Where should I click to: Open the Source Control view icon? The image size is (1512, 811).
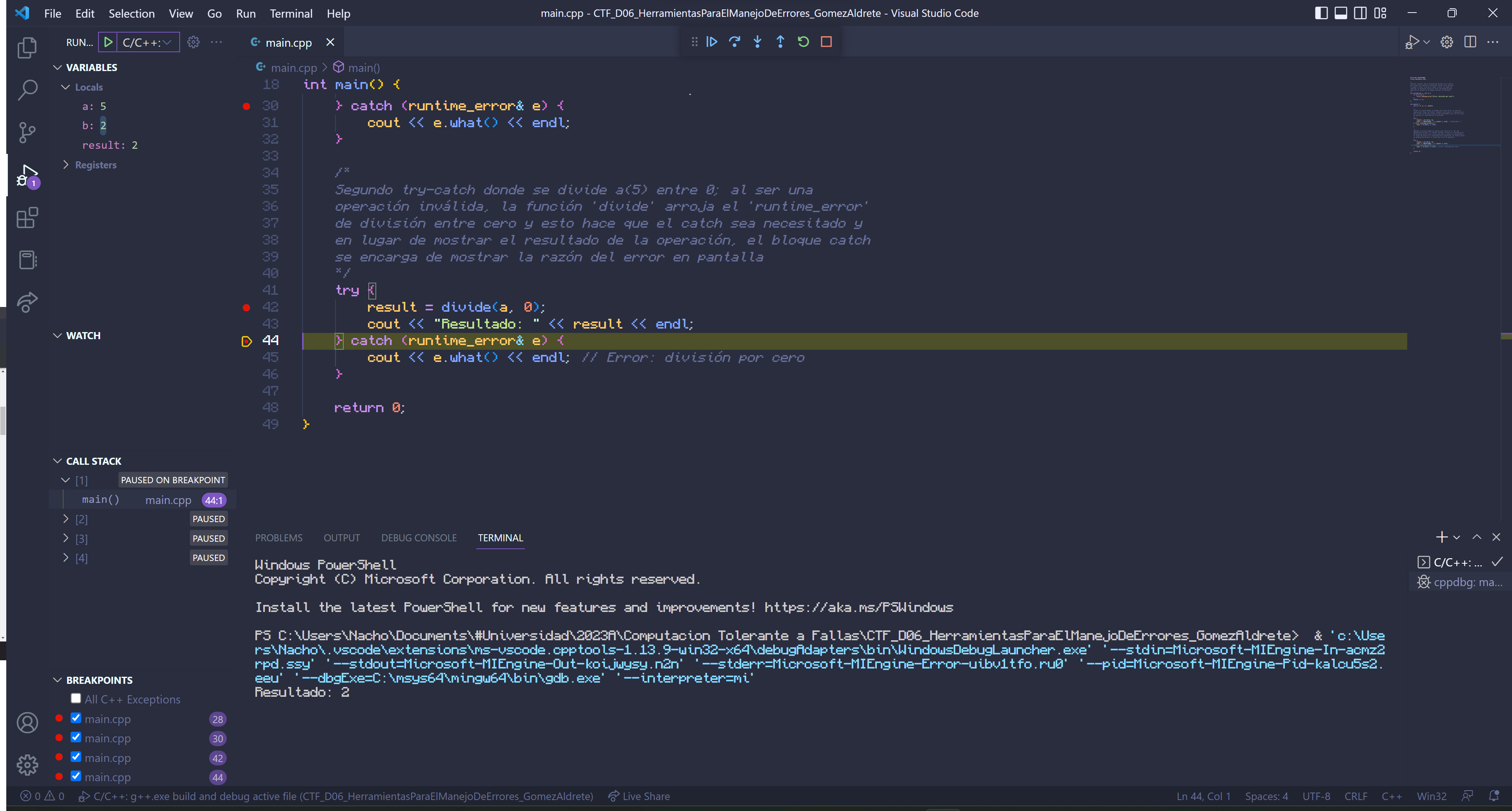[27, 132]
